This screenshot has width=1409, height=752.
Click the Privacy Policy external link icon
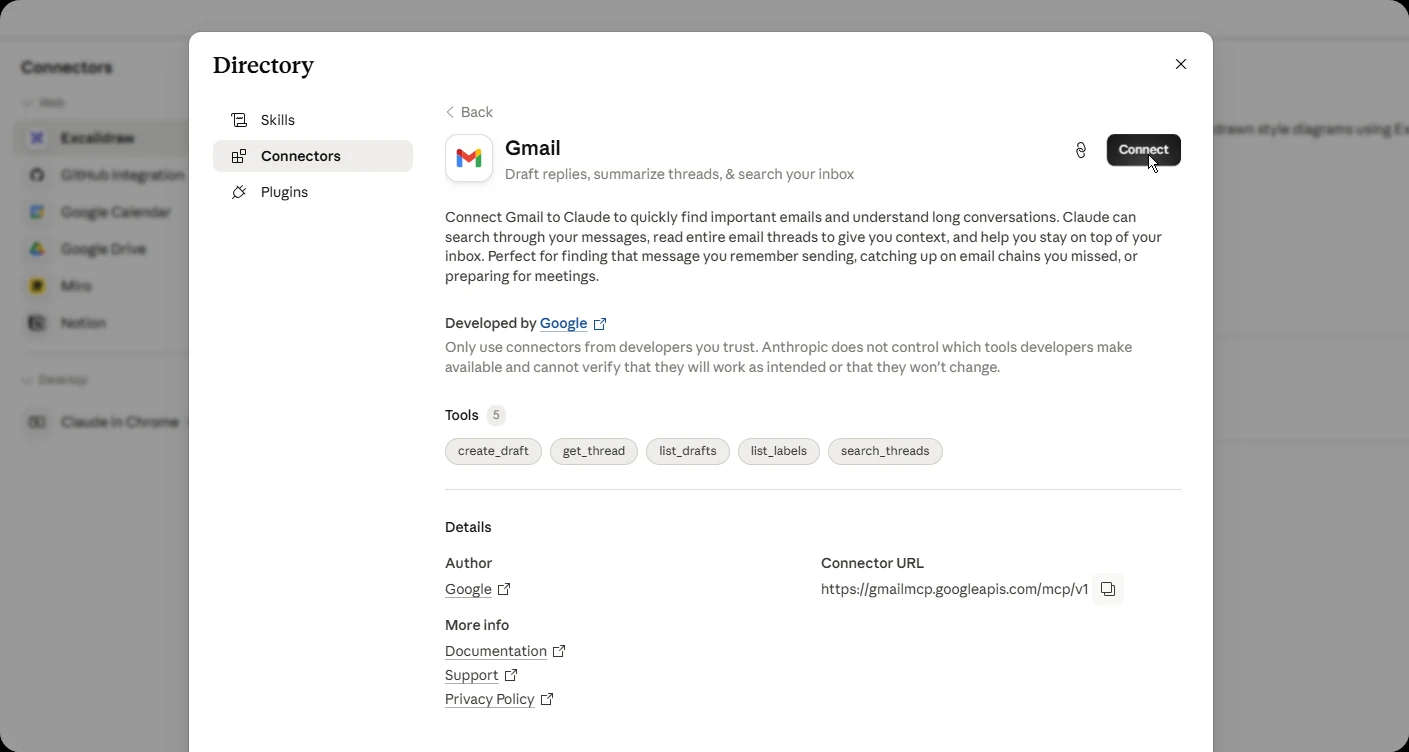tap(547, 699)
